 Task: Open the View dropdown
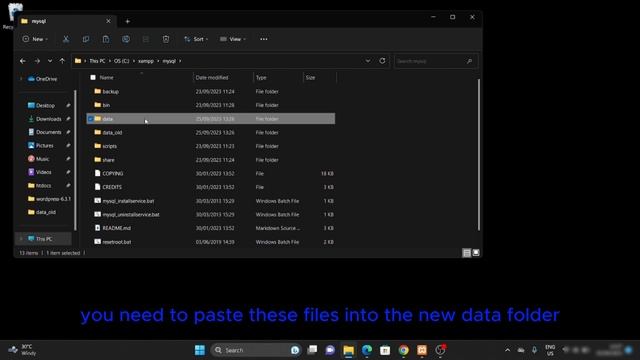233,39
